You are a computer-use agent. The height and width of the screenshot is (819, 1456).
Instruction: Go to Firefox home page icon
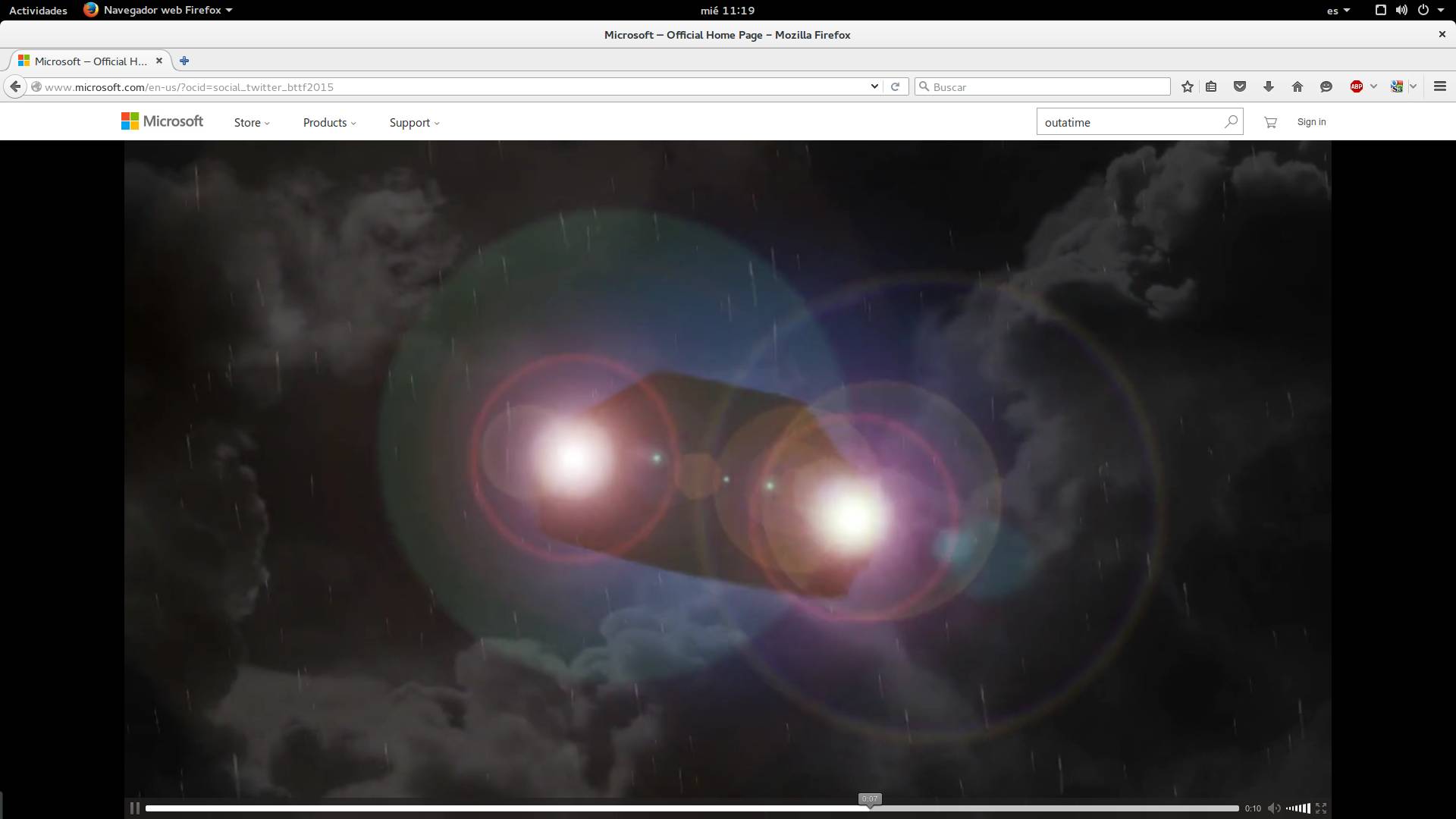(1298, 86)
